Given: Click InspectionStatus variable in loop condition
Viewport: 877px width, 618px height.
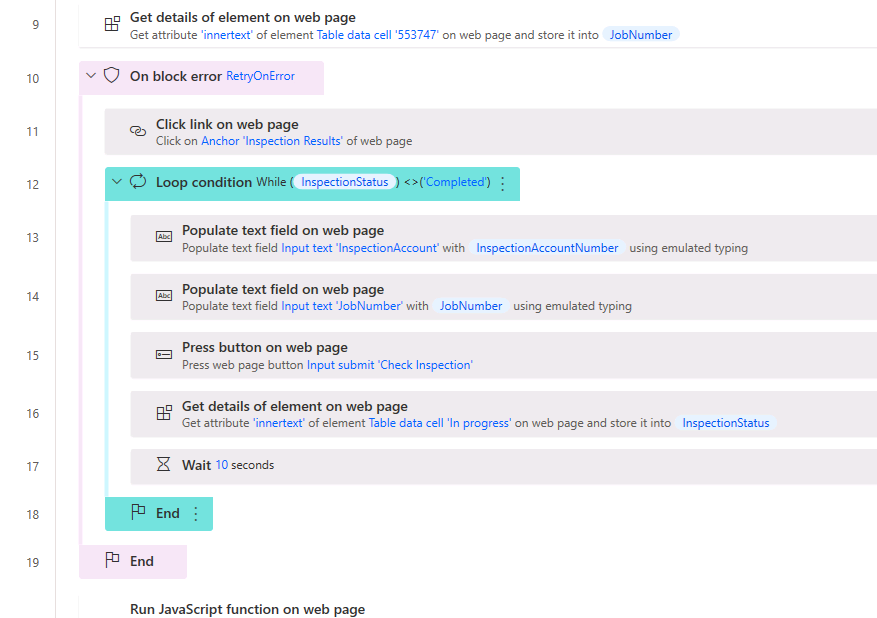Looking at the screenshot, I should pos(345,183).
